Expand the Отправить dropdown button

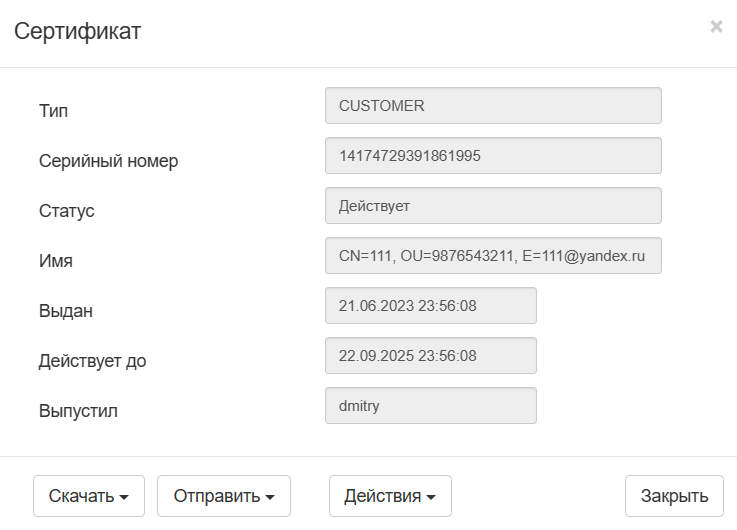223,496
